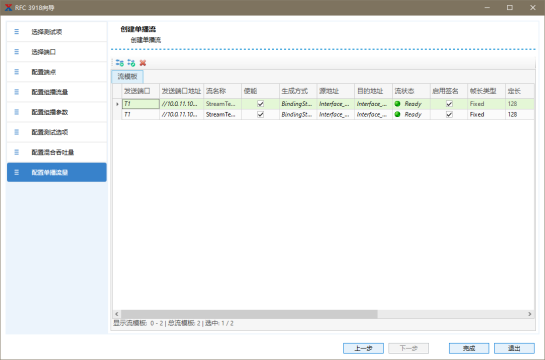
Task: Click the row indicator arrow of first row
Action: (117, 104)
